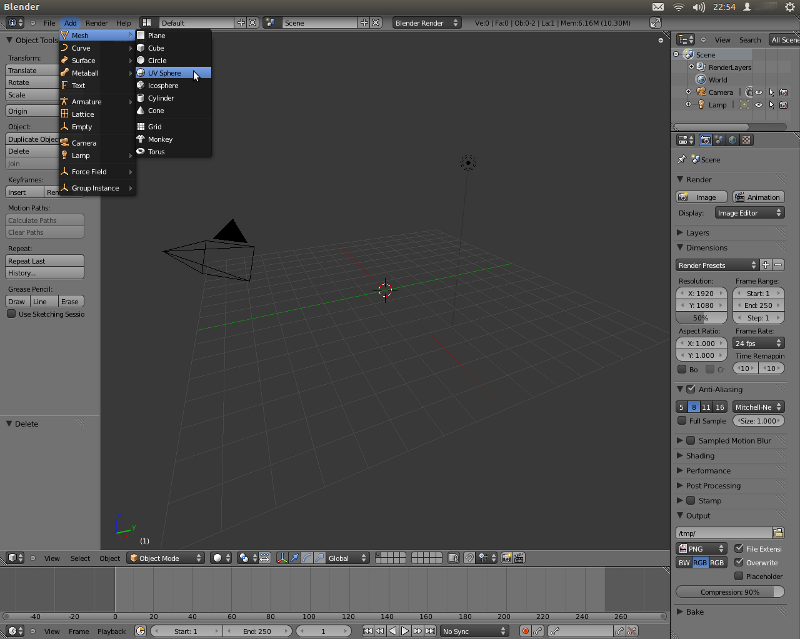800x639 pixels.
Task: Enable the Full Sample checkbox
Action: tap(682, 421)
